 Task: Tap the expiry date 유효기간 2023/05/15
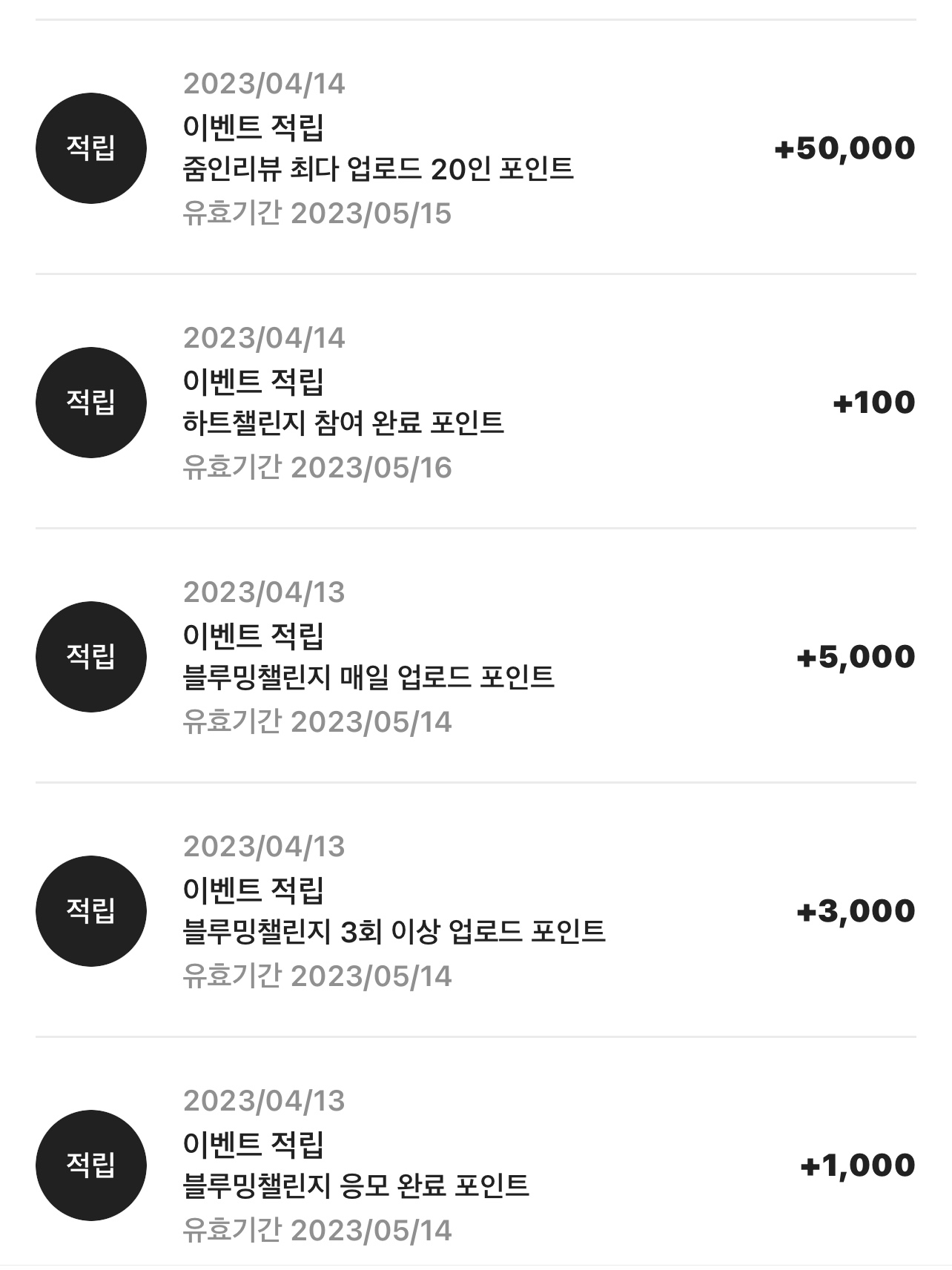[317, 214]
